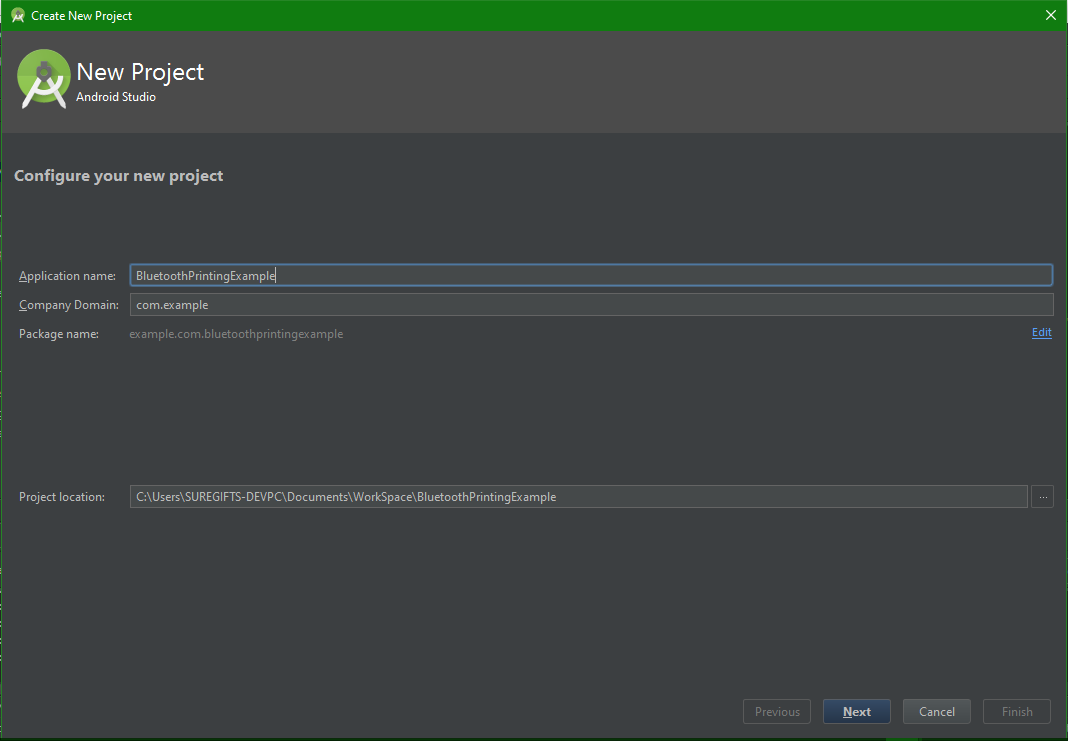1068x741 pixels.
Task: Click the Project location label
Action: 61,496
